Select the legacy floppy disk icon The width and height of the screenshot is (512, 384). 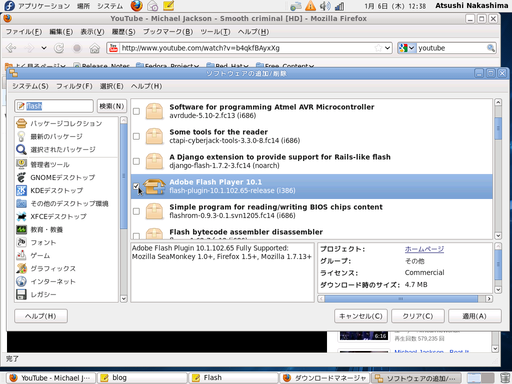(21, 294)
